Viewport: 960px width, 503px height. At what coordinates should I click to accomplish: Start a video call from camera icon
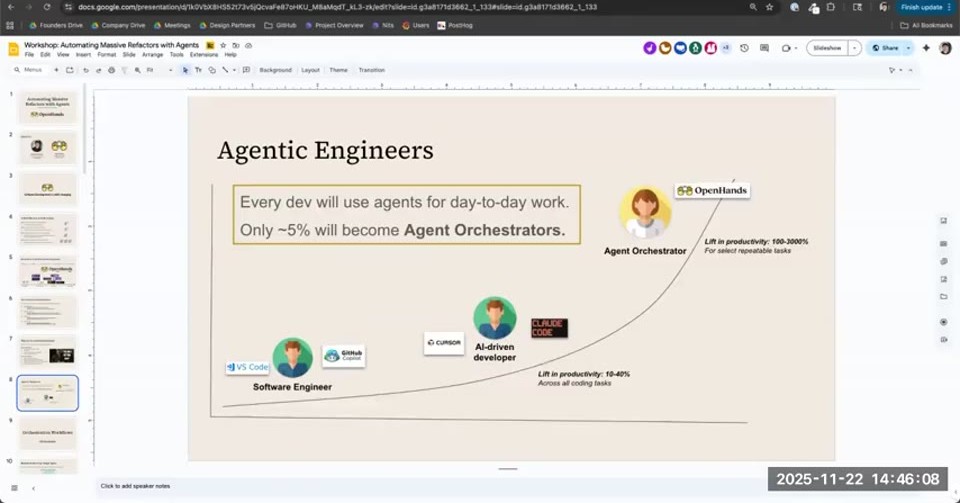pyautogui.click(x=786, y=48)
